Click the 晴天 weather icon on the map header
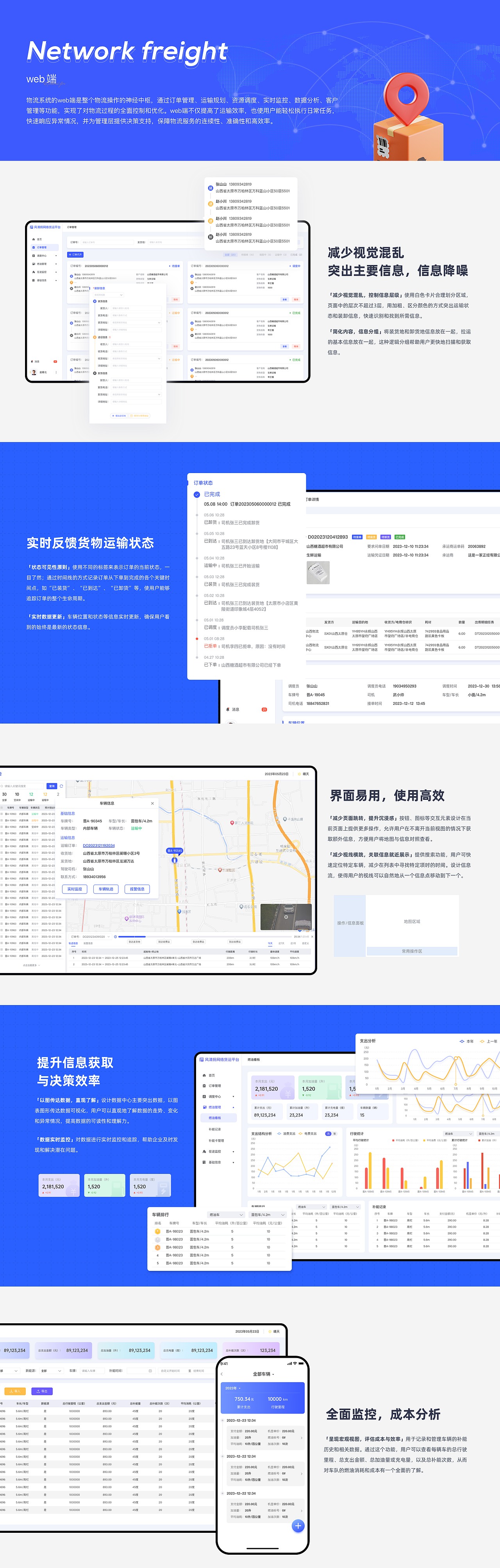 click(299, 774)
